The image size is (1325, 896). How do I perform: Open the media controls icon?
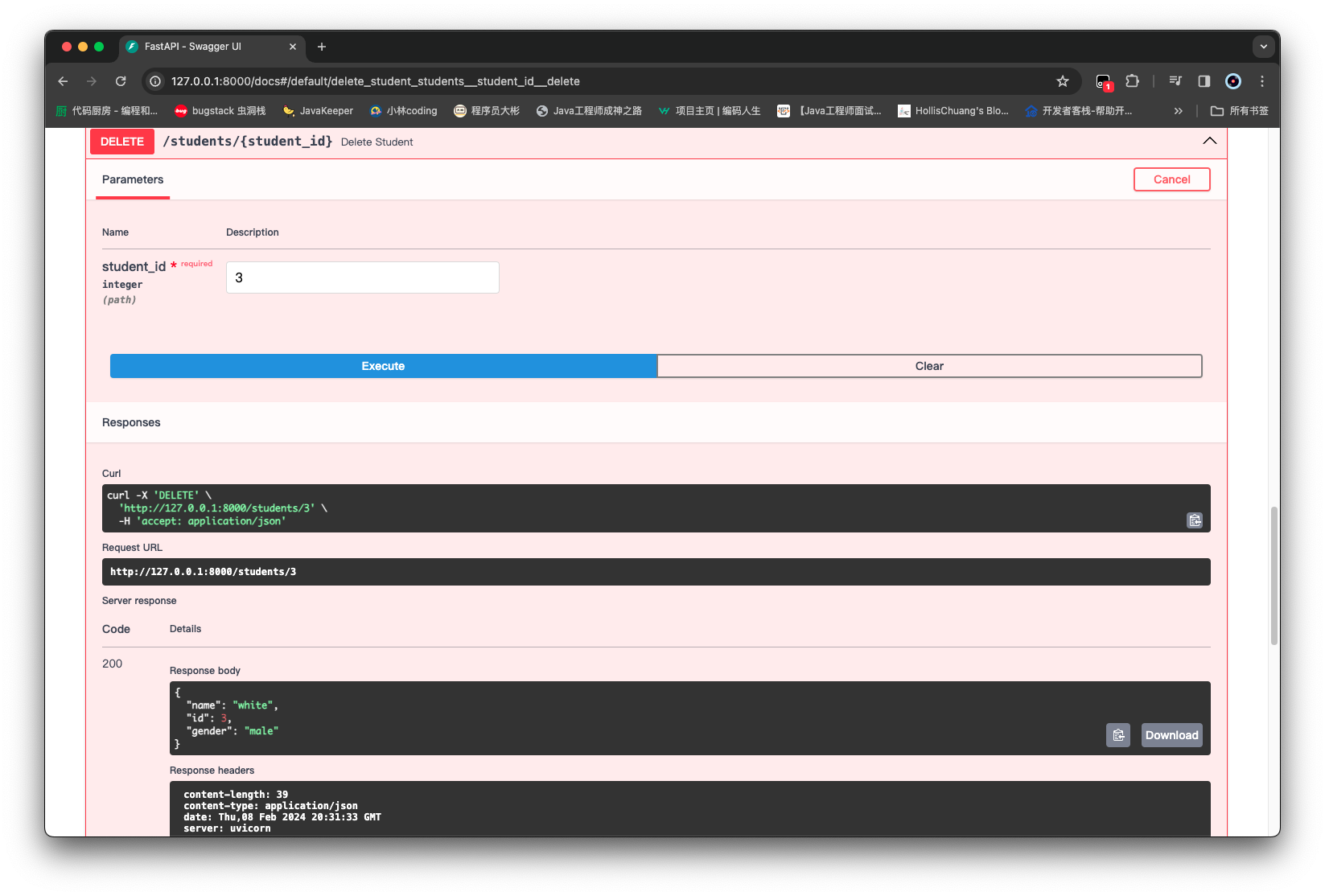1175,81
